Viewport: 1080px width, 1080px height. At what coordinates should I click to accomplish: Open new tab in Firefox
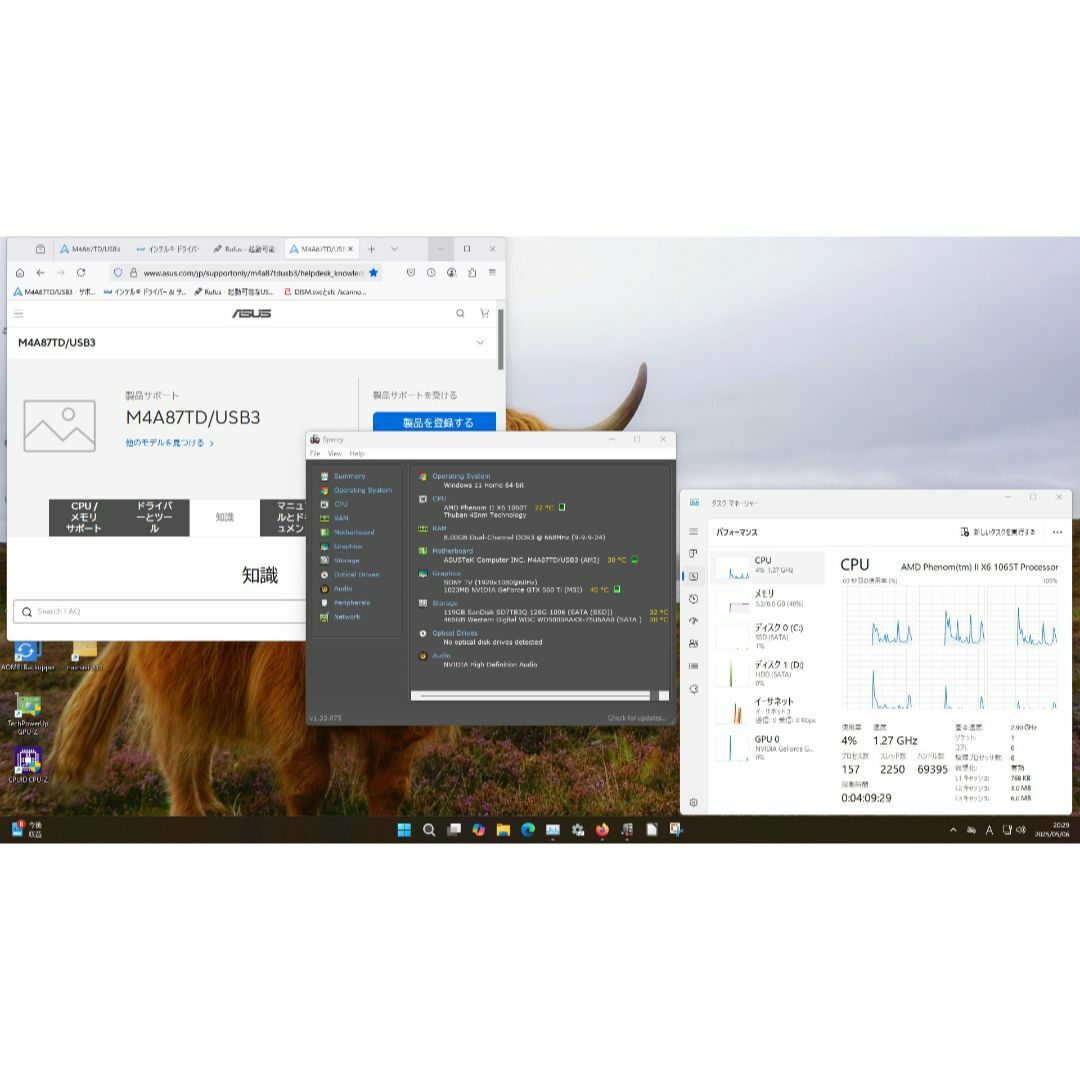[x=371, y=249]
